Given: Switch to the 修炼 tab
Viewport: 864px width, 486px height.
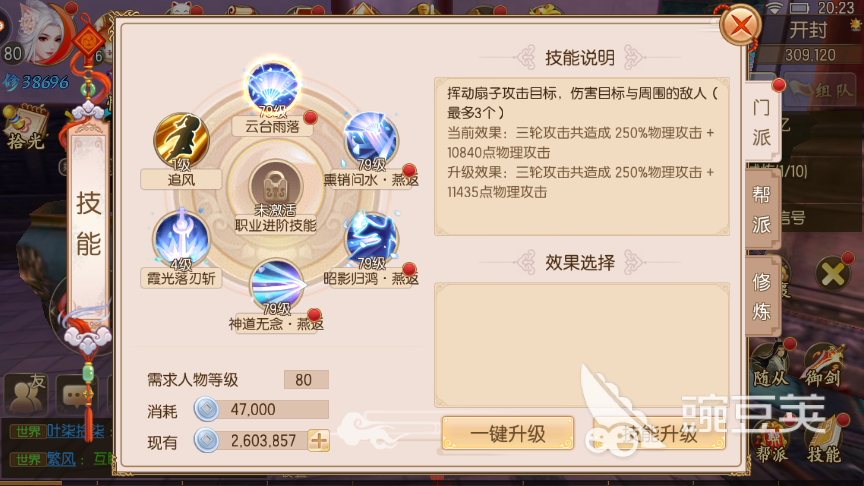Looking at the screenshot, I should coord(762,296).
